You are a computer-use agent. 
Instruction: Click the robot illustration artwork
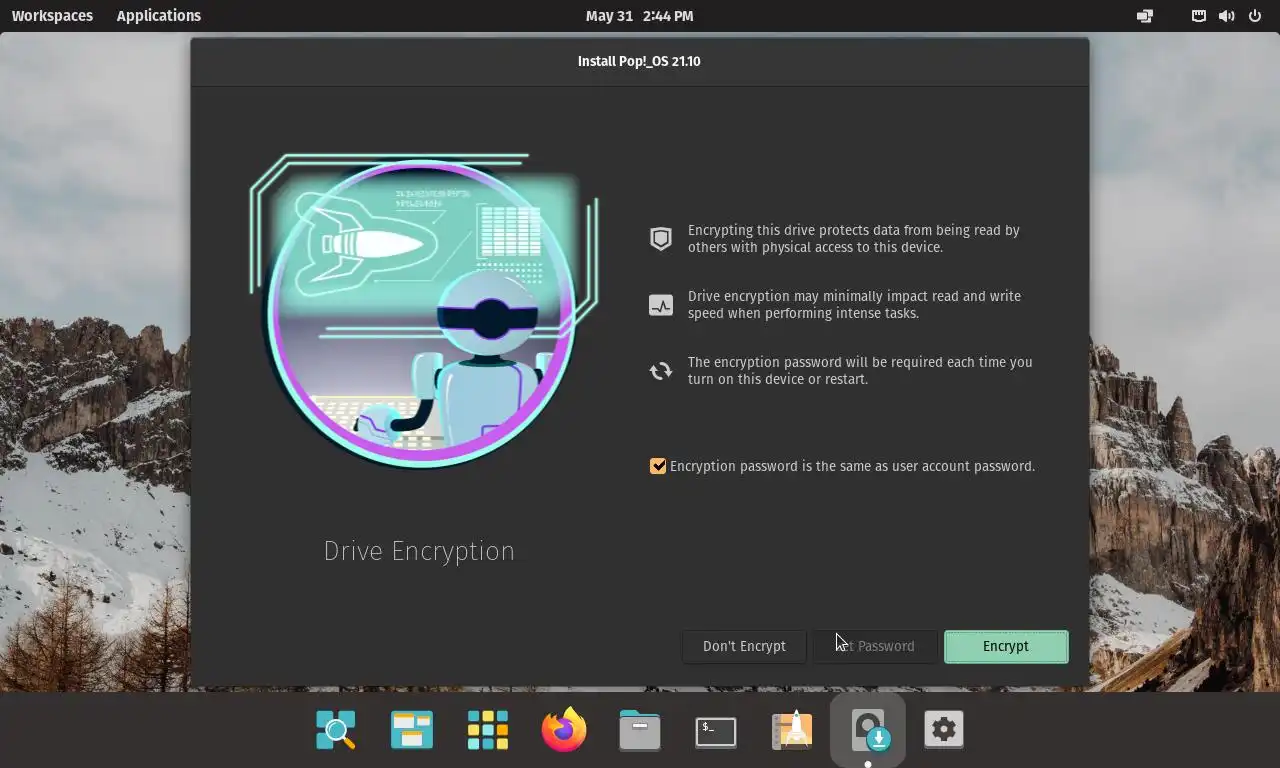(423, 310)
